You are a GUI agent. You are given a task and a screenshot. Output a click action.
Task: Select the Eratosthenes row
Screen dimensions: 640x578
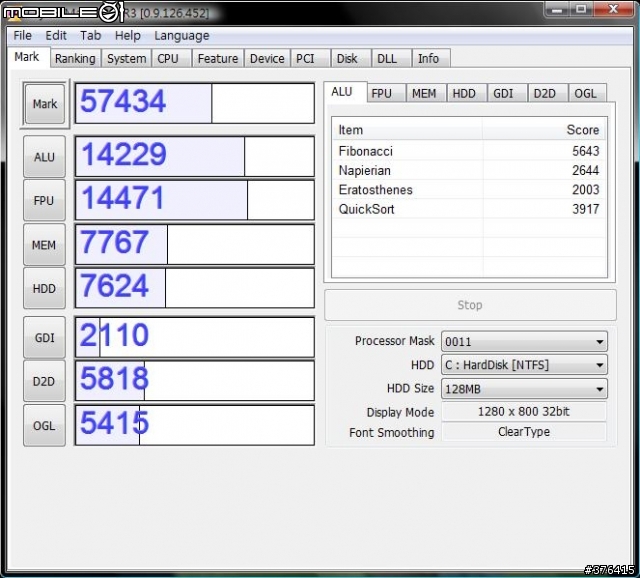469,189
